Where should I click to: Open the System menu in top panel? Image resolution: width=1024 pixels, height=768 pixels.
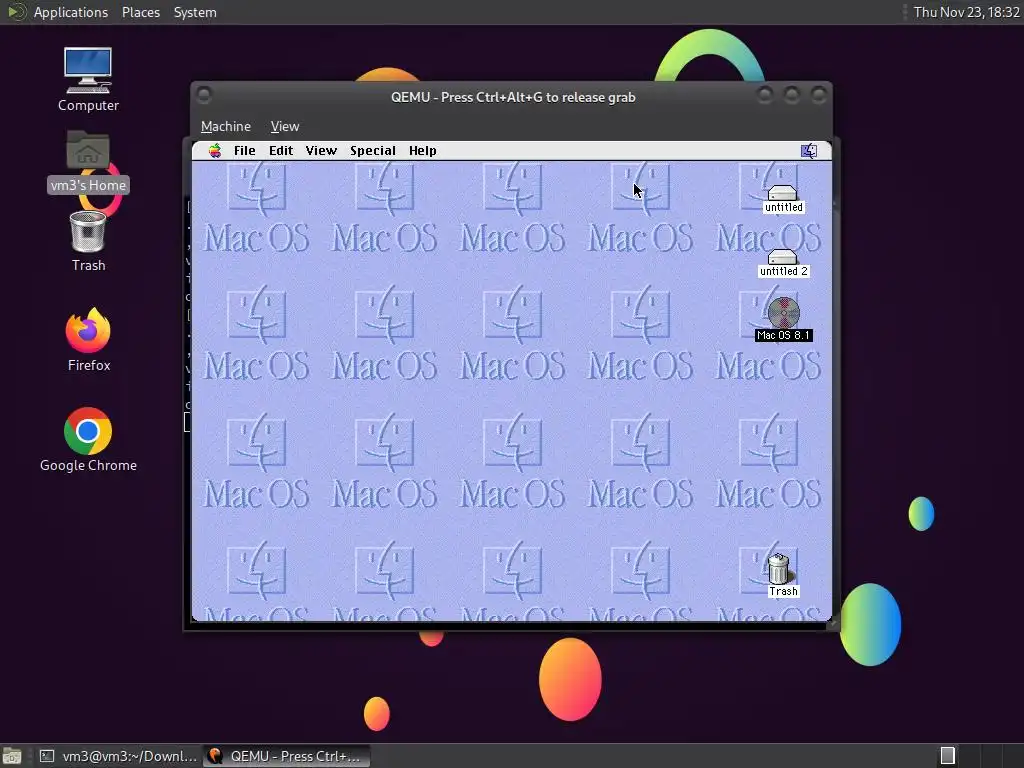coord(195,12)
